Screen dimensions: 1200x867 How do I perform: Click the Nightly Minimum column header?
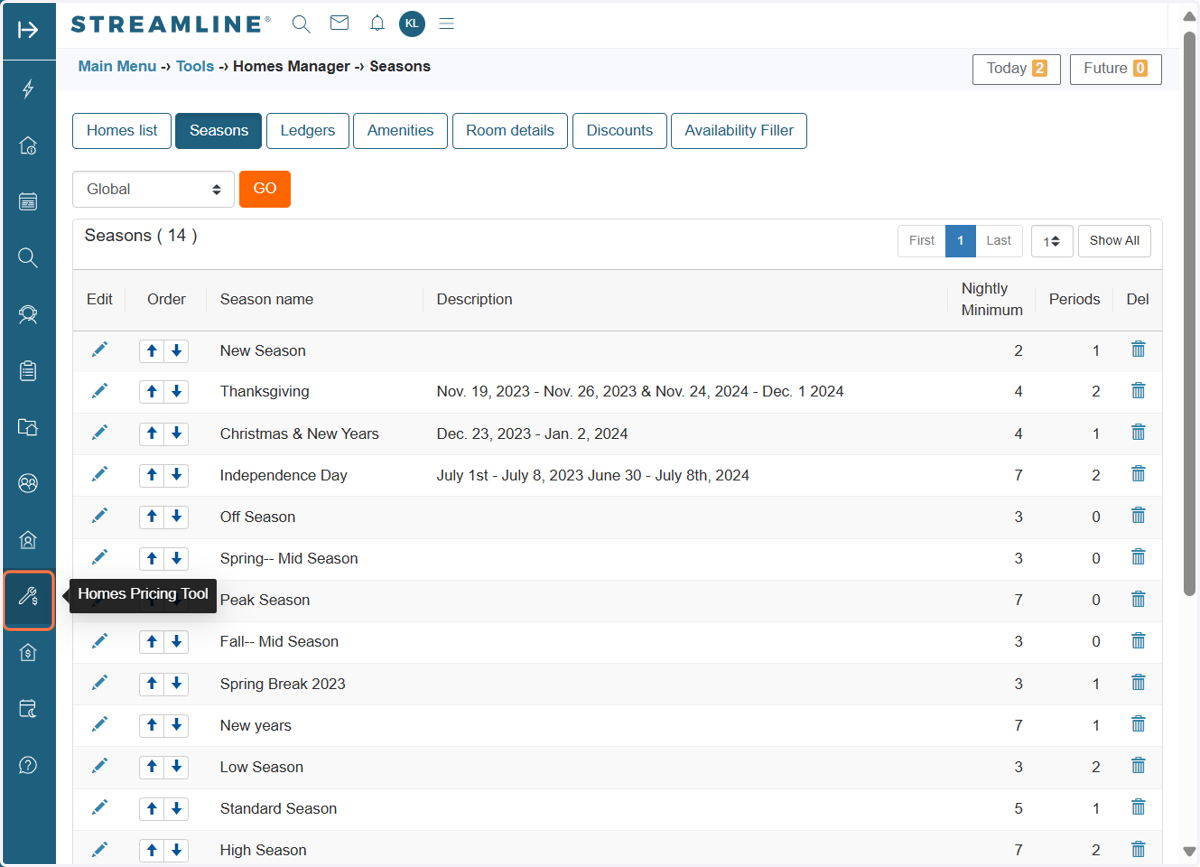click(x=992, y=299)
